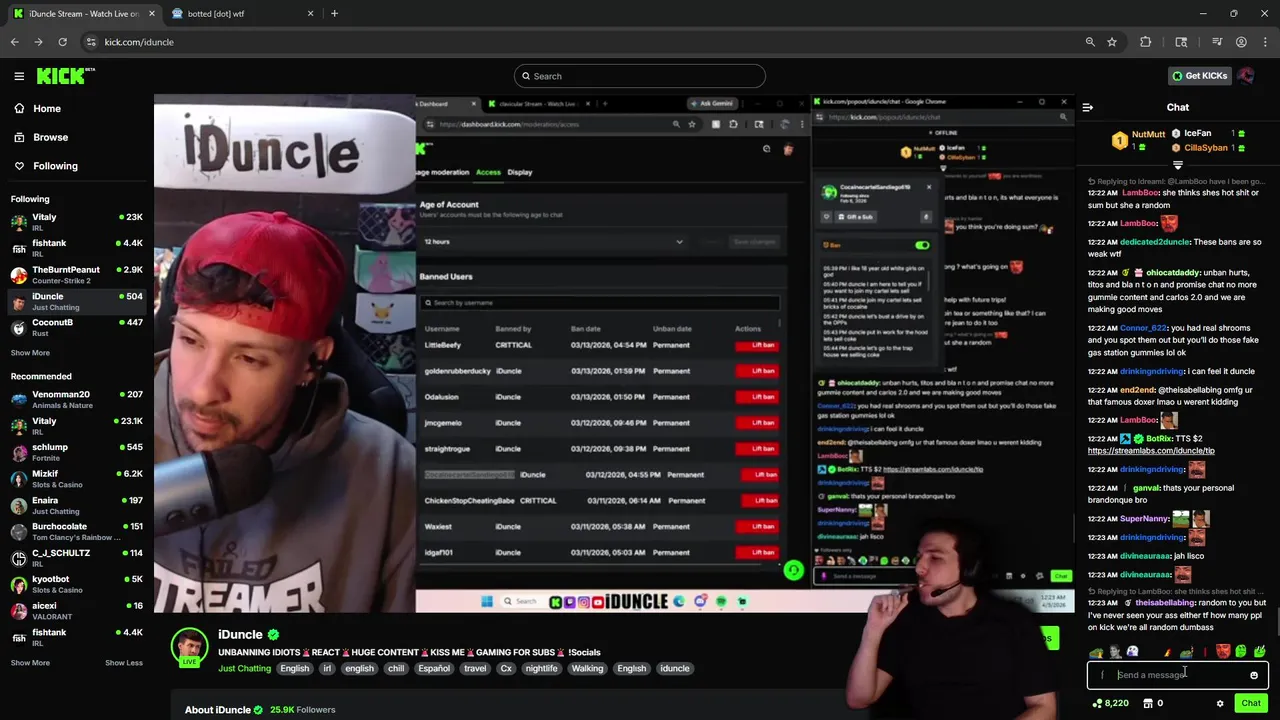Open the user avatar menu beside Get KICKs
The image size is (1280, 720).
coord(1246,76)
